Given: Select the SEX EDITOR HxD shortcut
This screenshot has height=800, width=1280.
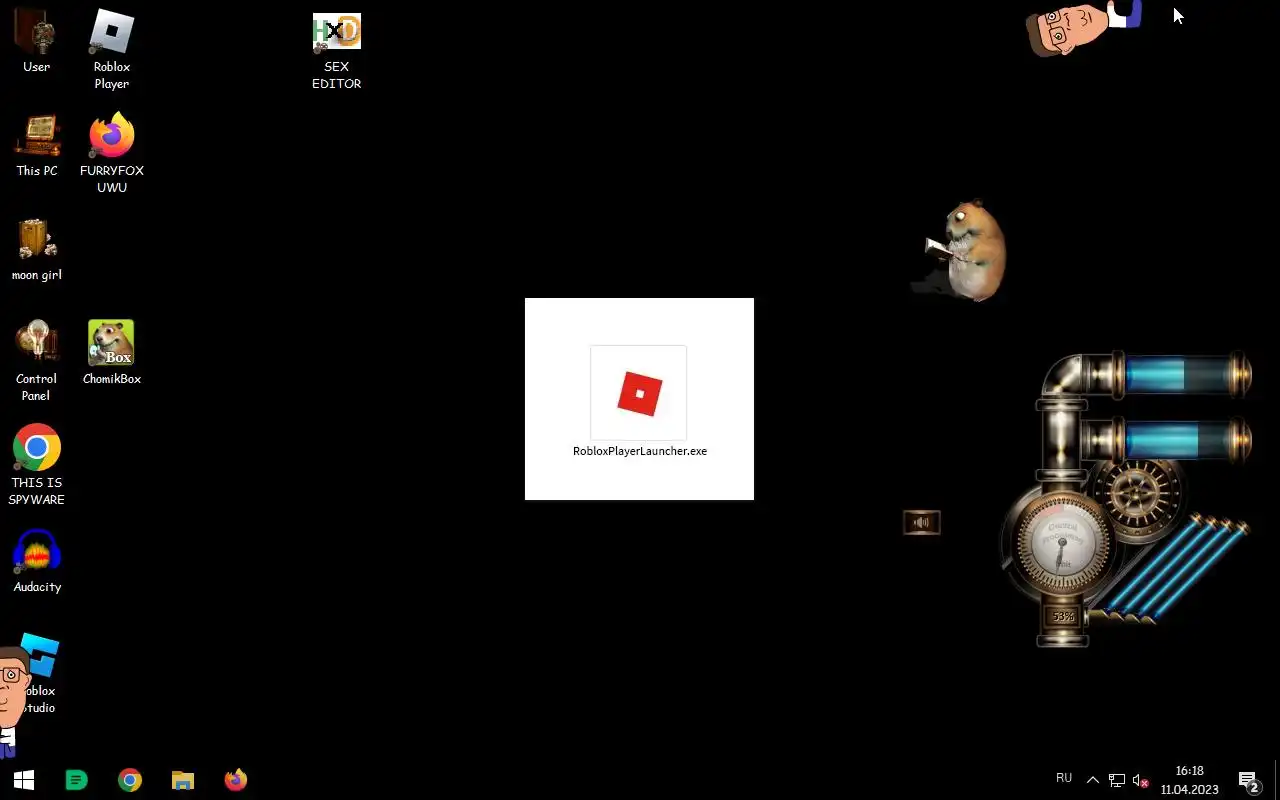Looking at the screenshot, I should point(336,51).
